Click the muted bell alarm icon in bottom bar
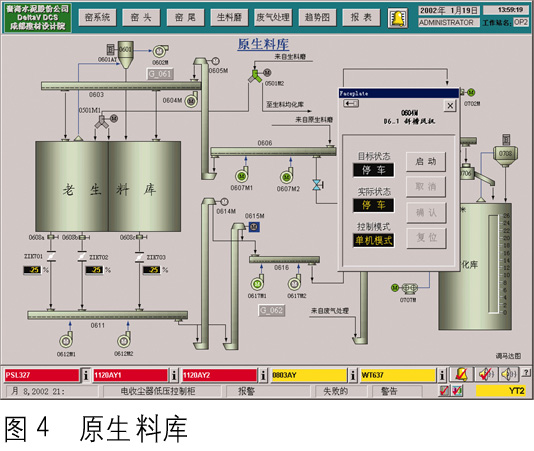 pyautogui.click(x=461, y=374)
